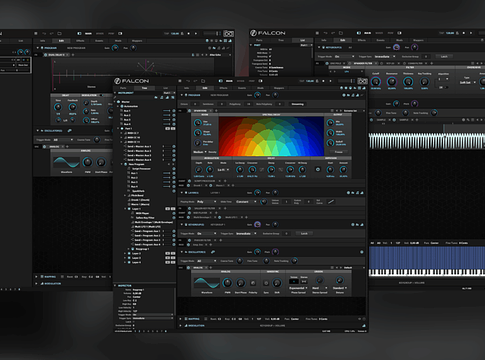Click waveform display on front window Analog oscillator
This screenshot has width=485, height=360.
(x=207, y=283)
